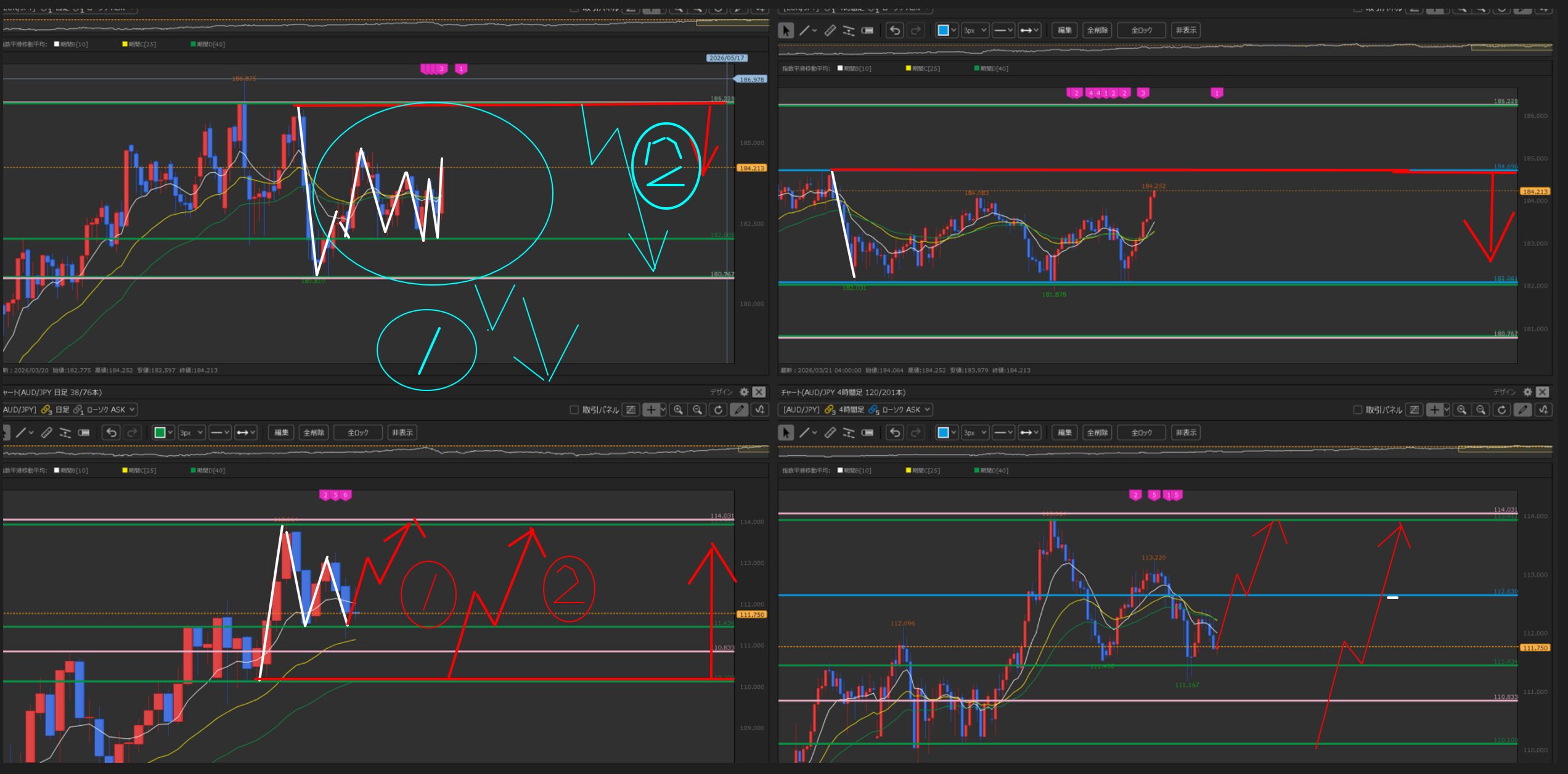This screenshot has height=774, width=1568.
Task: Click the 全ロック button on the 4-hour chart
Action: point(1141,433)
